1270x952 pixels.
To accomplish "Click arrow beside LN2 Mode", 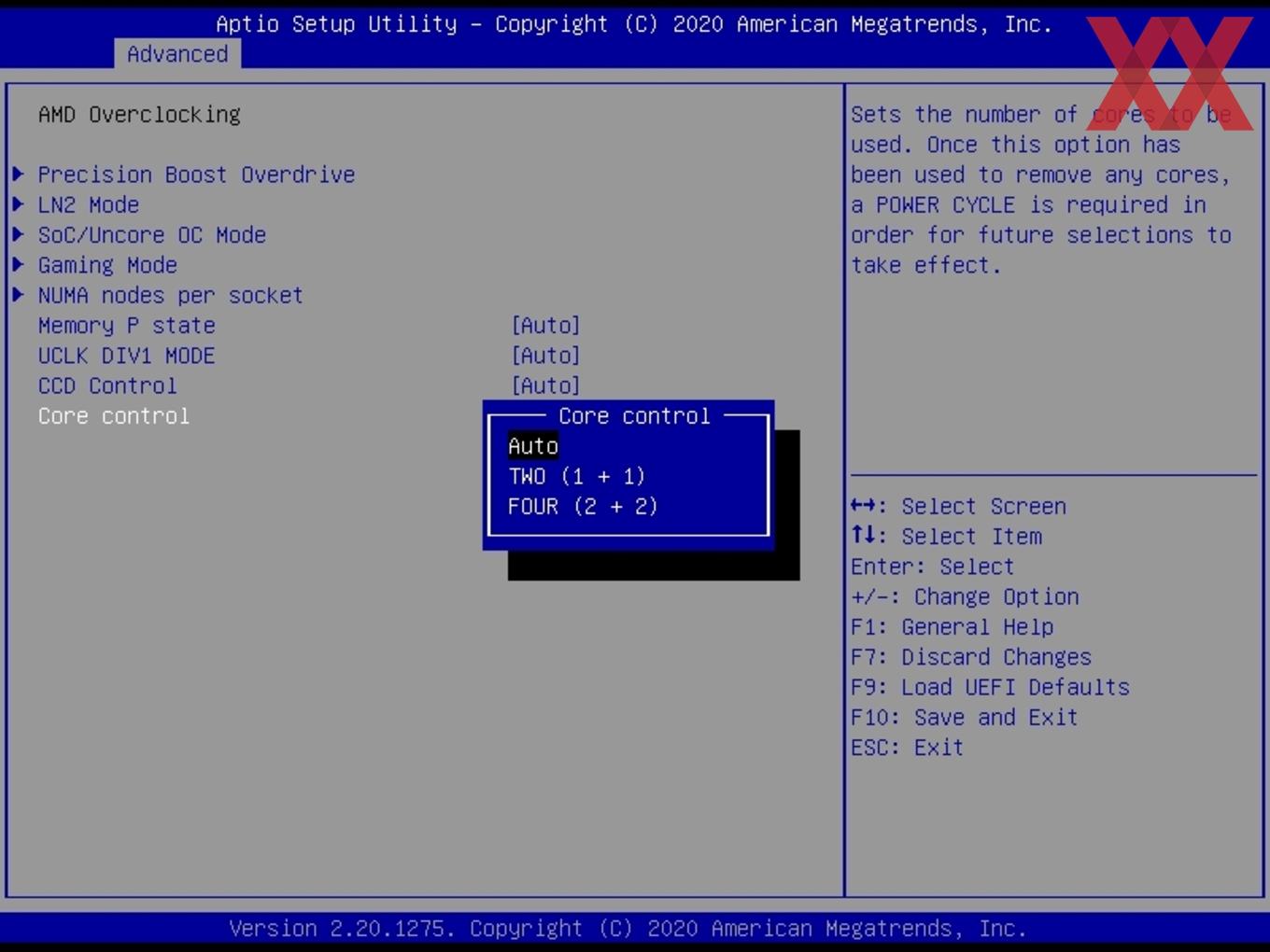I will [x=19, y=204].
